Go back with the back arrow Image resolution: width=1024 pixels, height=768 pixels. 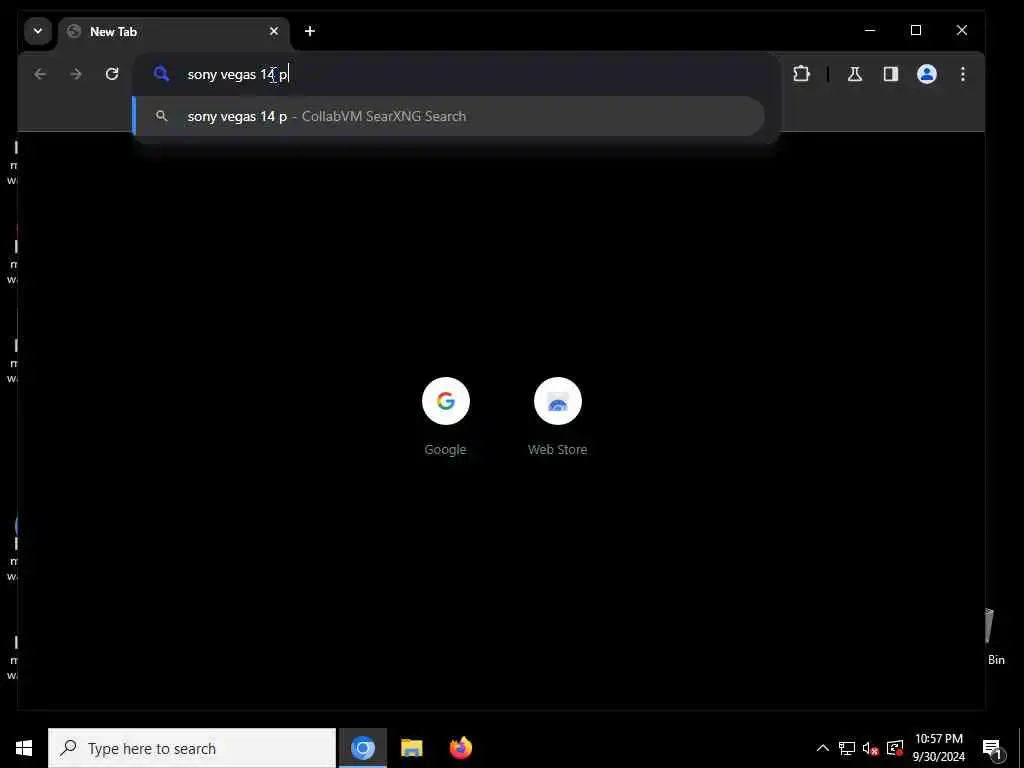point(40,74)
